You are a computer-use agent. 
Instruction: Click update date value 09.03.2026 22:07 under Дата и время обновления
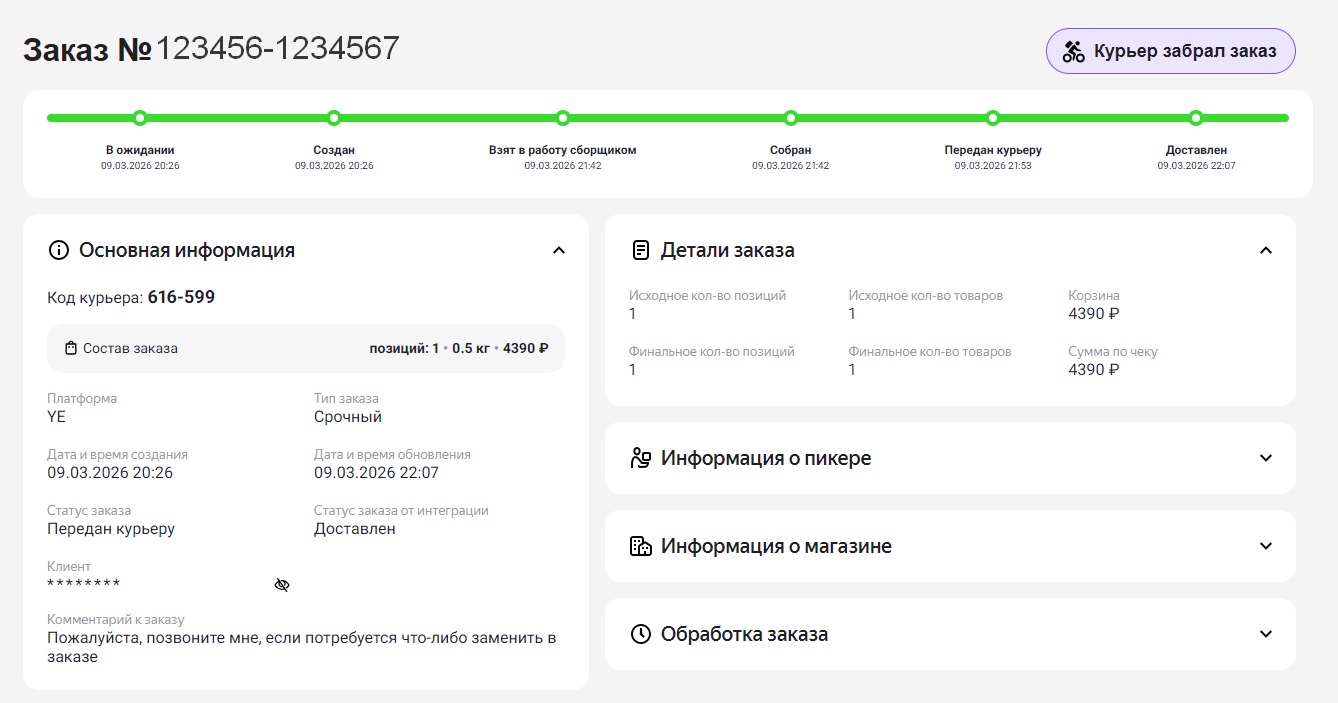click(x=376, y=473)
